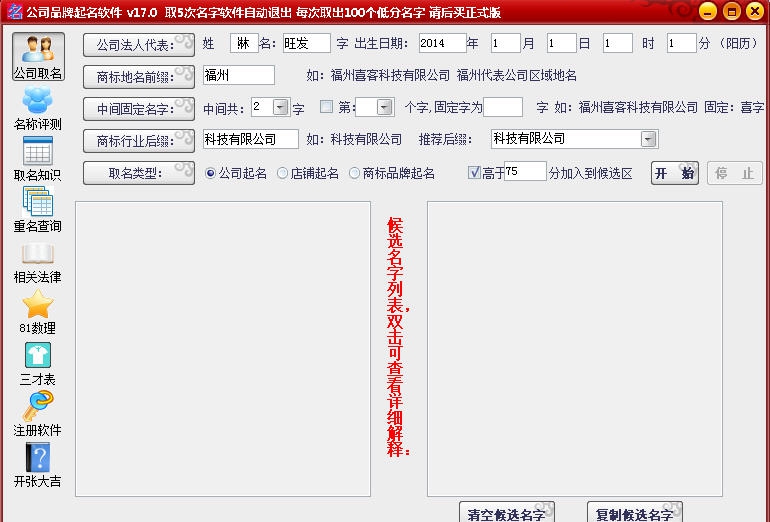The image size is (770, 522).
Task: Expand the 中间共 character count dropdown
Action: [x=280, y=107]
